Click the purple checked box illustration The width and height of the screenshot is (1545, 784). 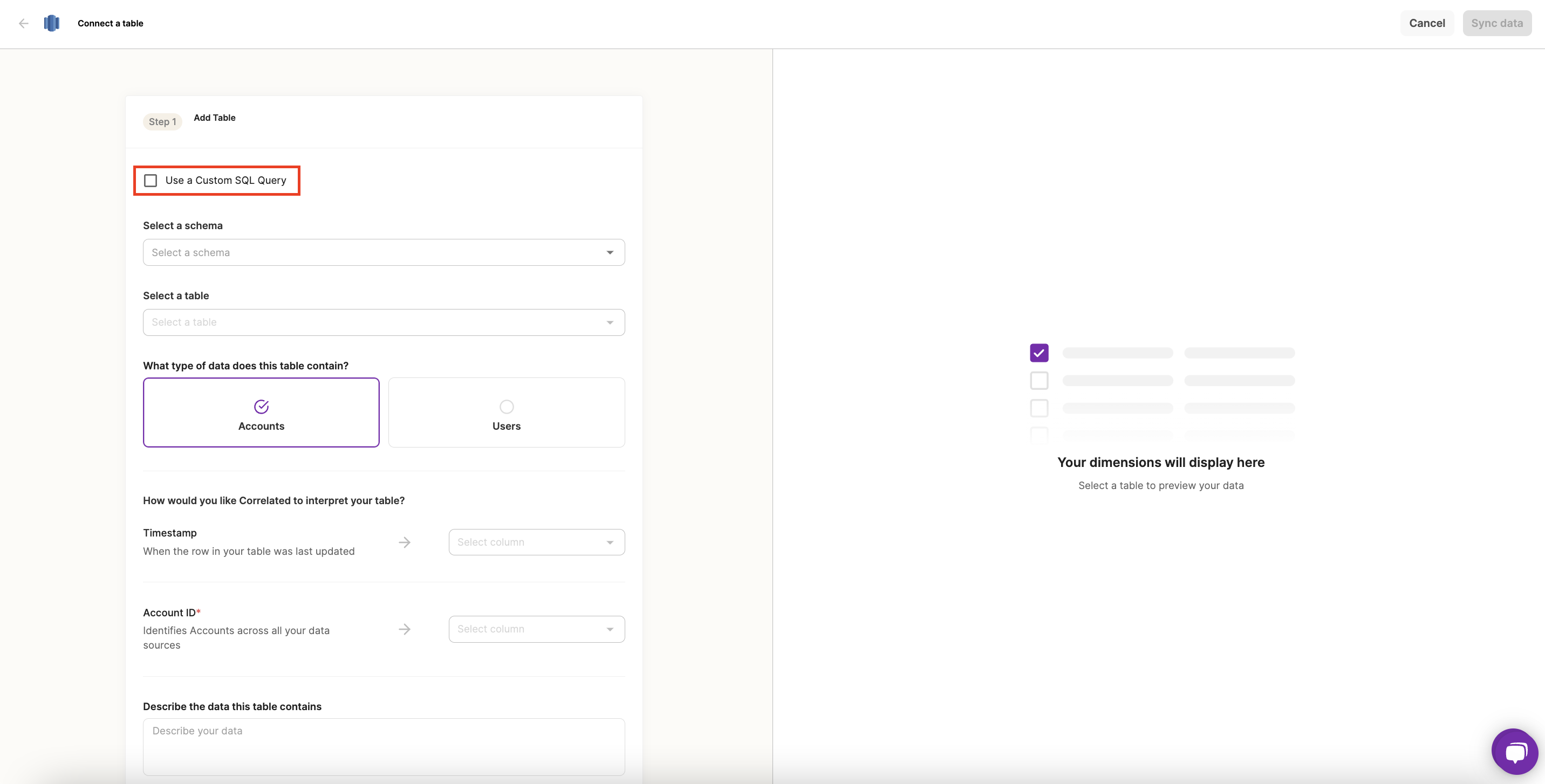(x=1039, y=353)
